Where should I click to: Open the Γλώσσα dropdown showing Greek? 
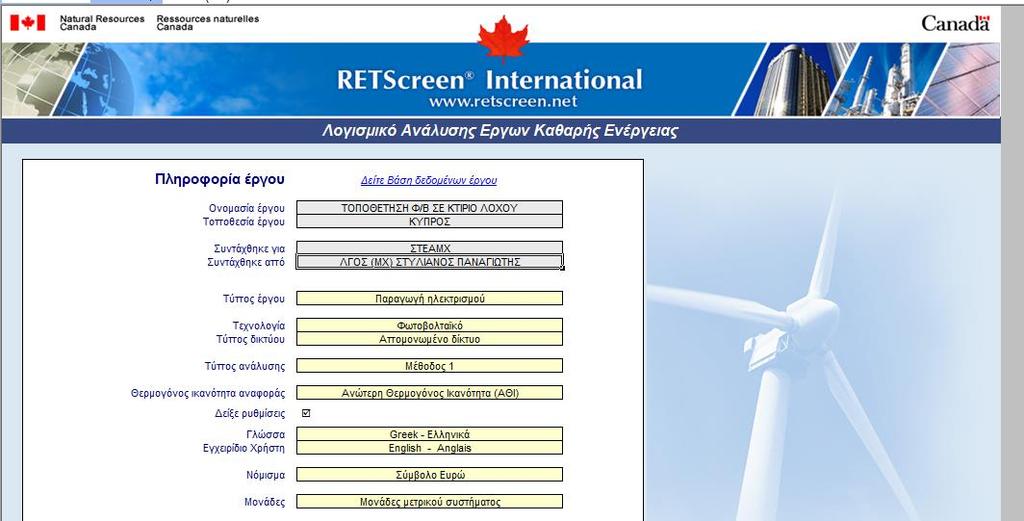click(429, 434)
